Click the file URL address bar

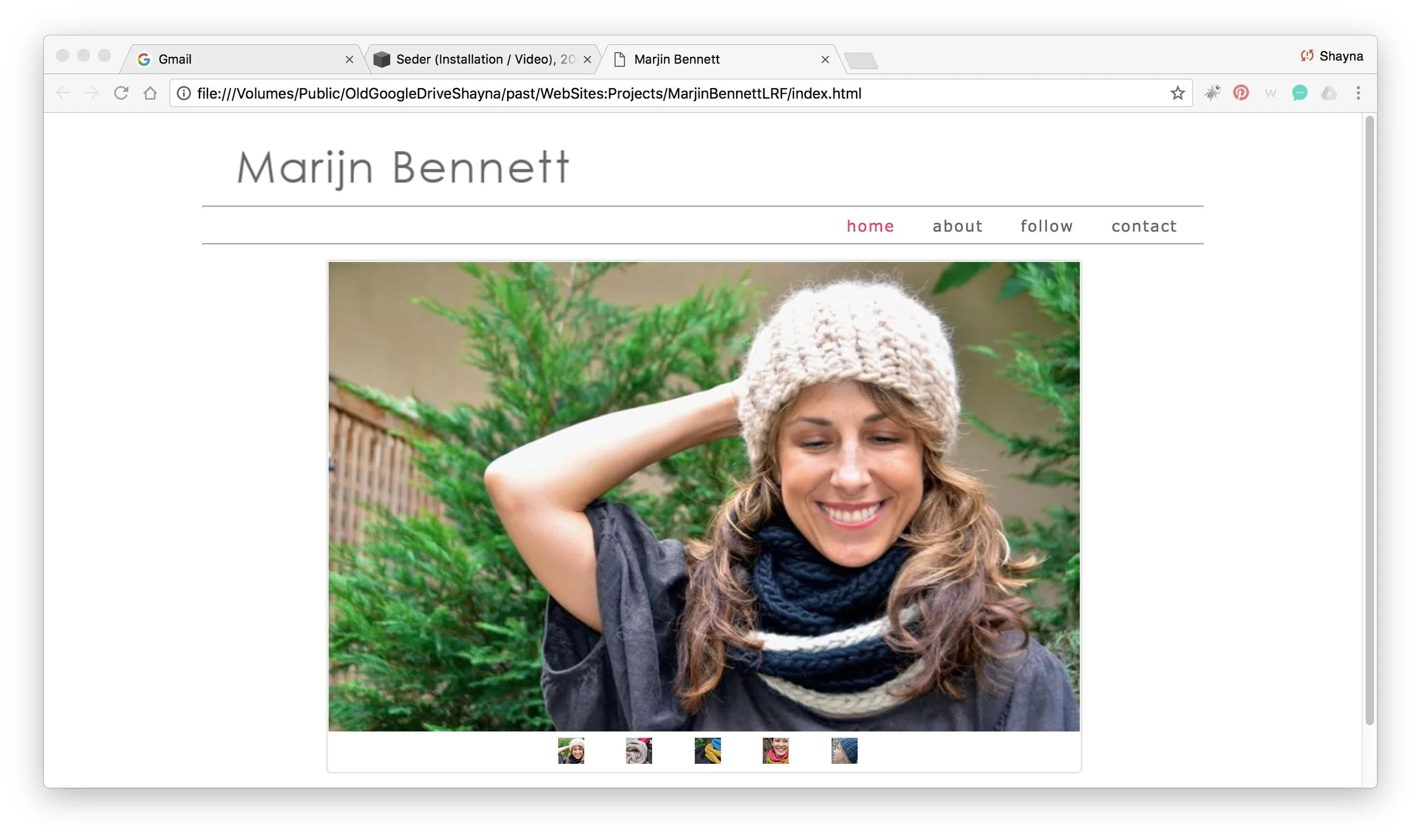coord(625,93)
